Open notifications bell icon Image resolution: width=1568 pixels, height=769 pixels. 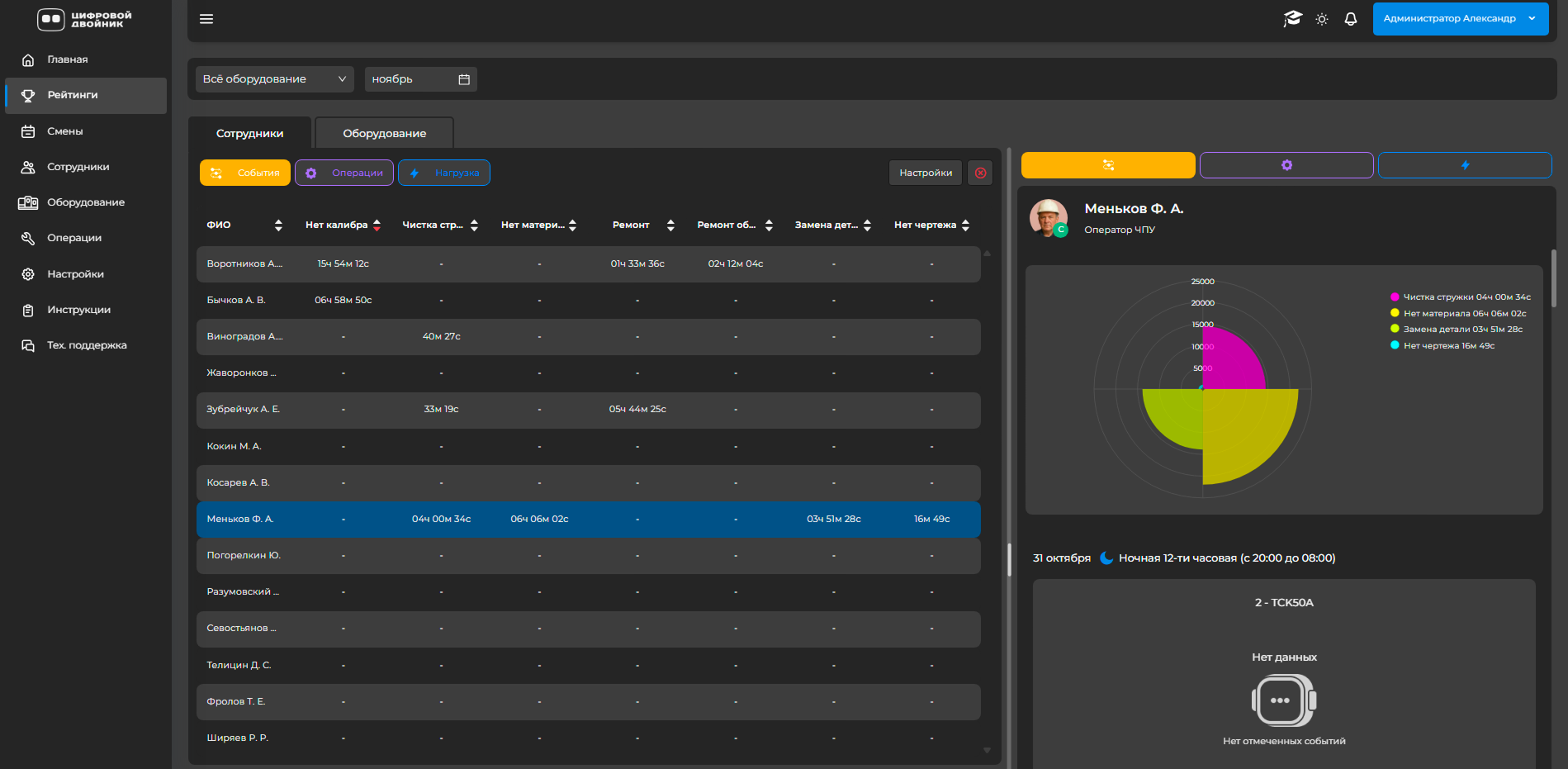coord(1351,19)
